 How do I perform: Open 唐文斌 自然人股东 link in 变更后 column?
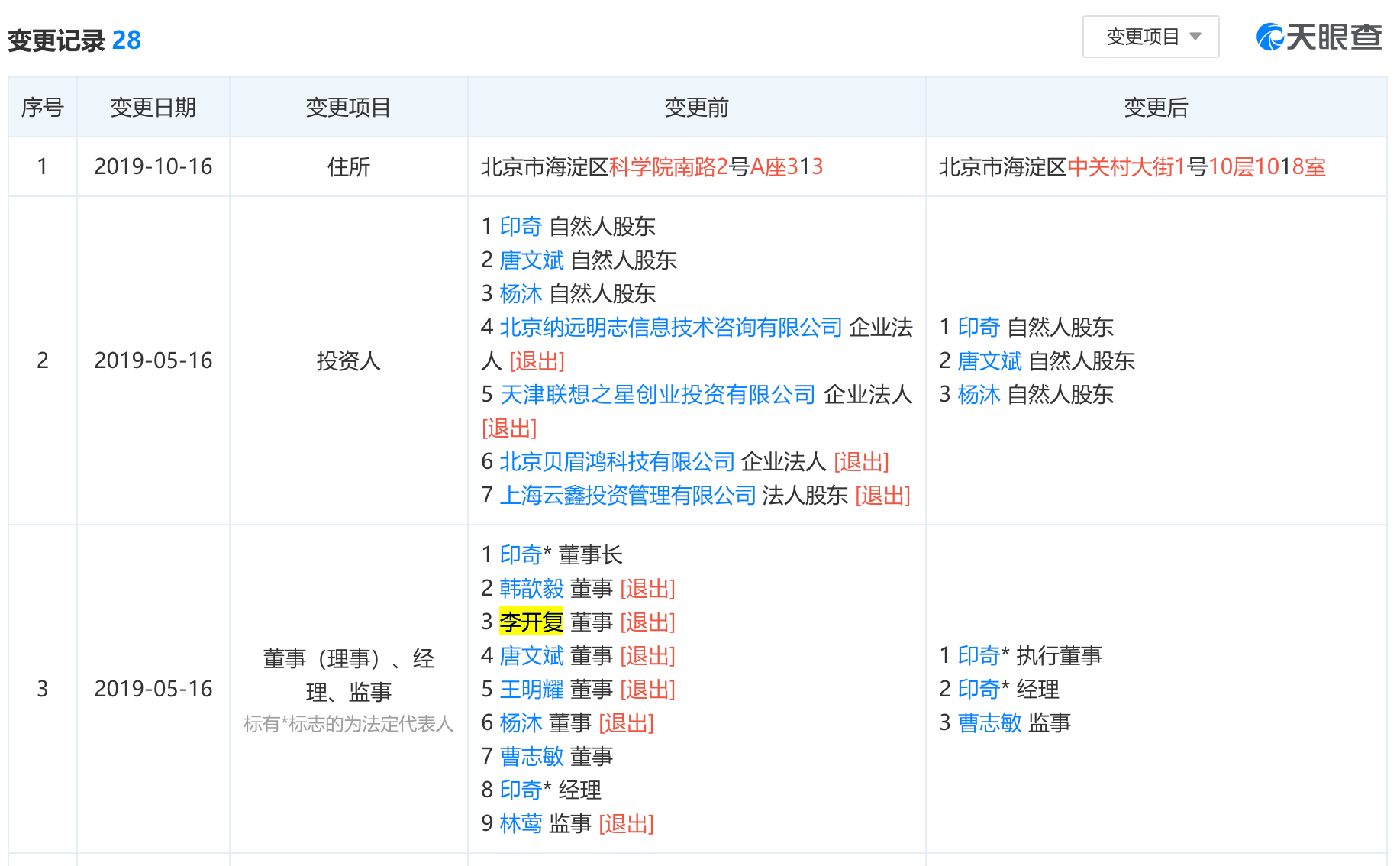click(x=989, y=360)
